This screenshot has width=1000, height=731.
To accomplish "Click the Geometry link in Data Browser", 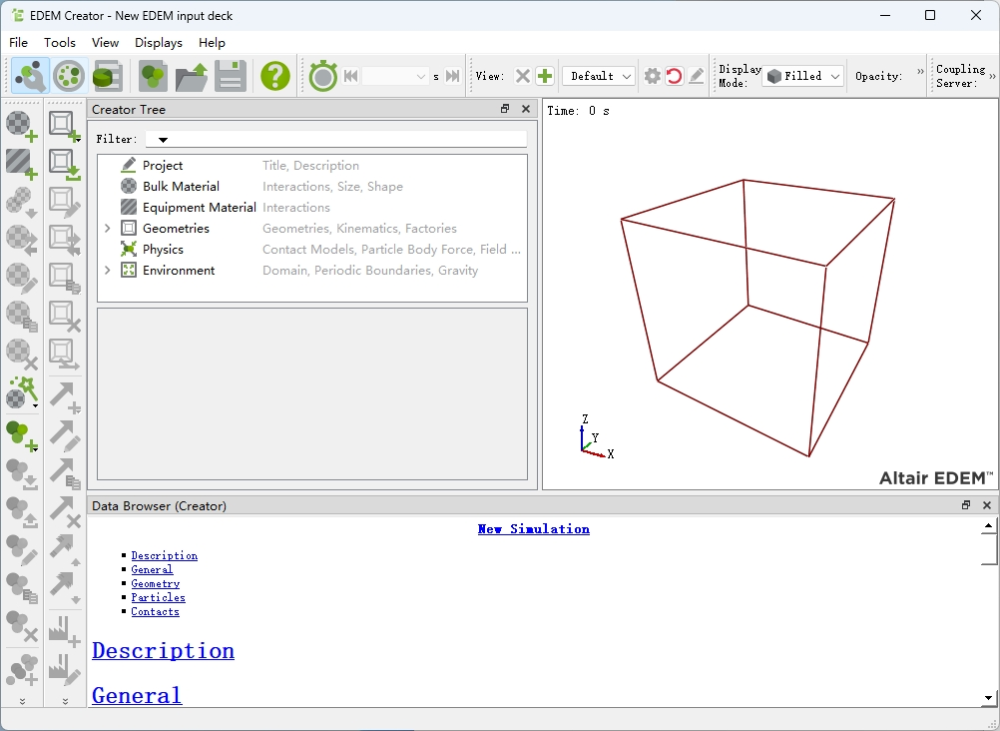I will [155, 584].
